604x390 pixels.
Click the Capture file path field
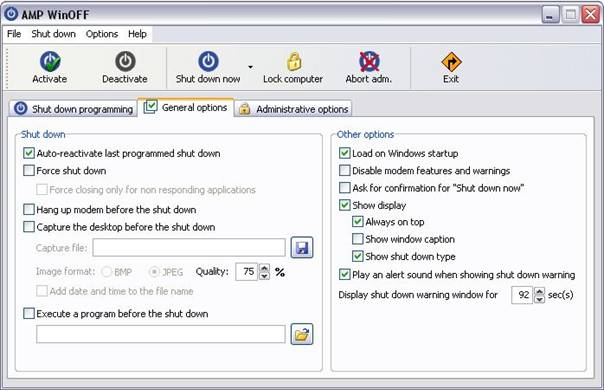coord(189,247)
